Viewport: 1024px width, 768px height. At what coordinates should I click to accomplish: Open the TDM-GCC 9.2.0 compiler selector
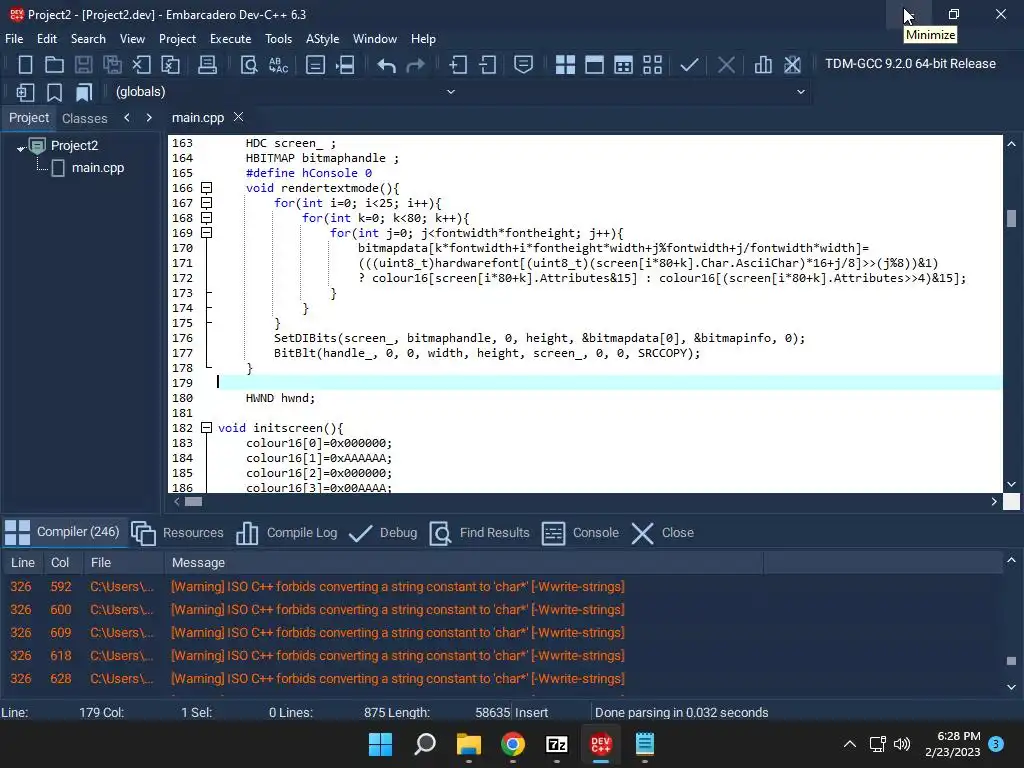point(910,64)
